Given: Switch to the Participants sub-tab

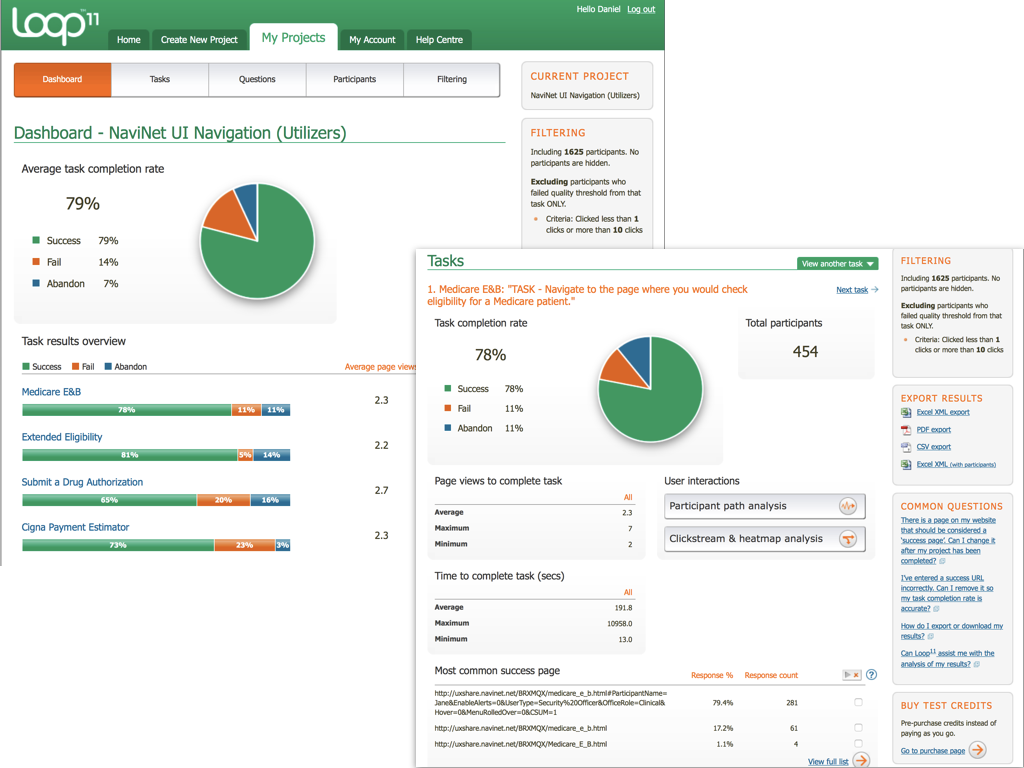Looking at the screenshot, I should [355, 80].
